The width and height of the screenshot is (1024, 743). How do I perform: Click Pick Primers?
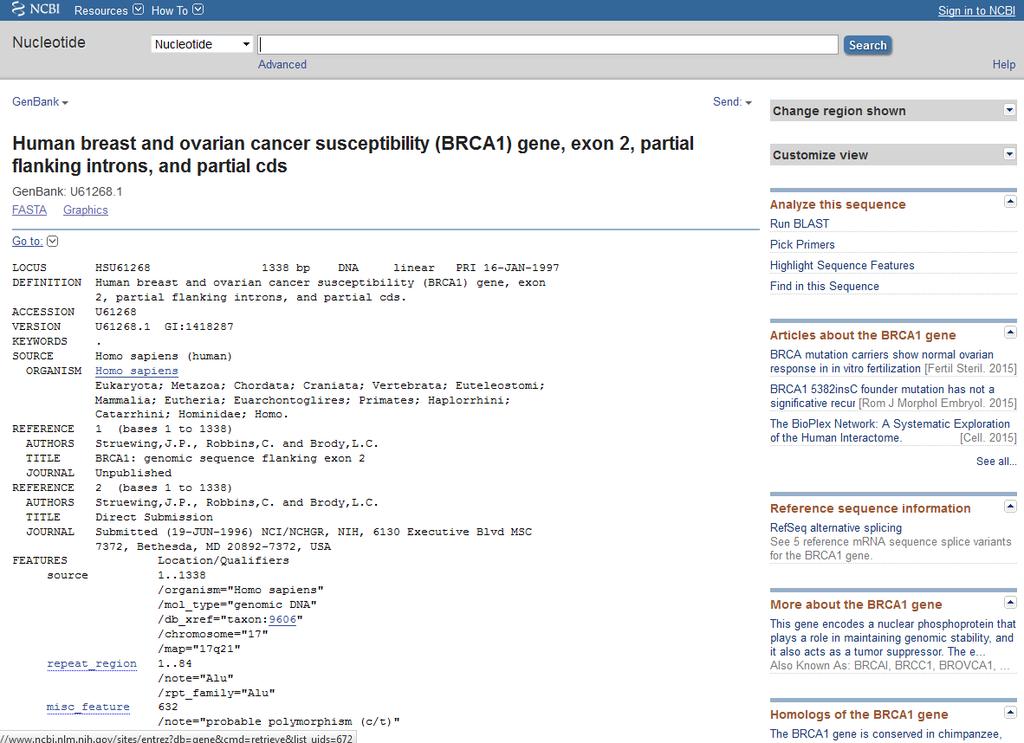pyautogui.click(x=802, y=245)
